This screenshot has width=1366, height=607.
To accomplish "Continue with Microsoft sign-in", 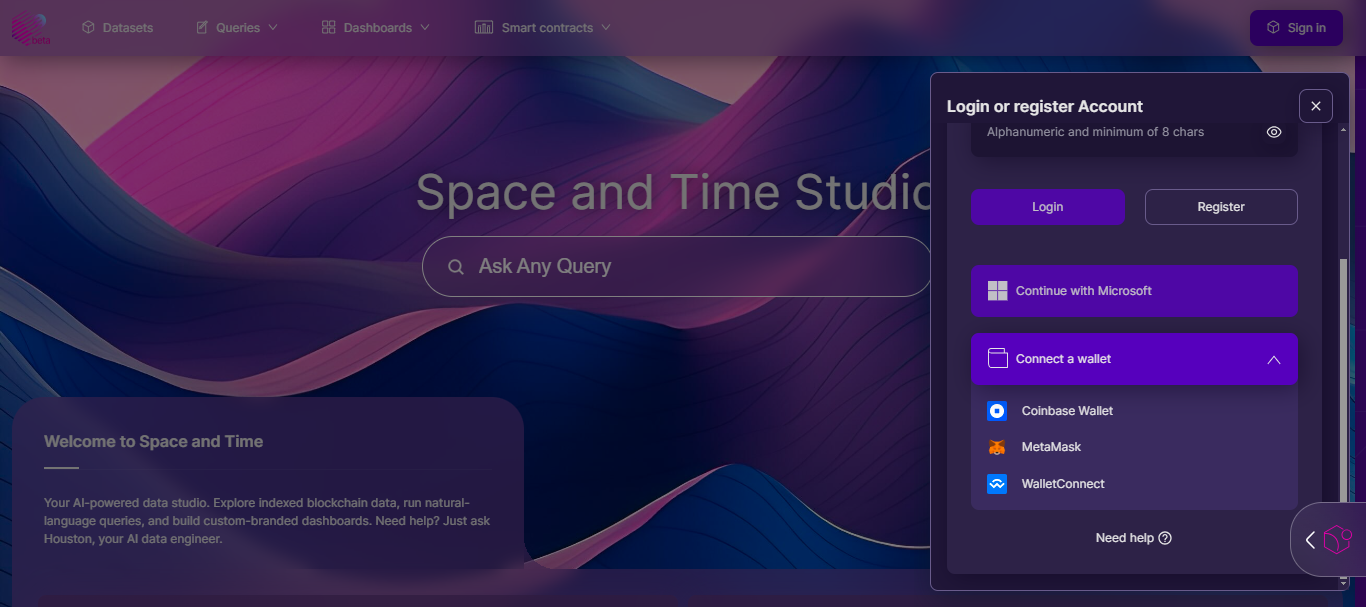I will coord(1134,291).
